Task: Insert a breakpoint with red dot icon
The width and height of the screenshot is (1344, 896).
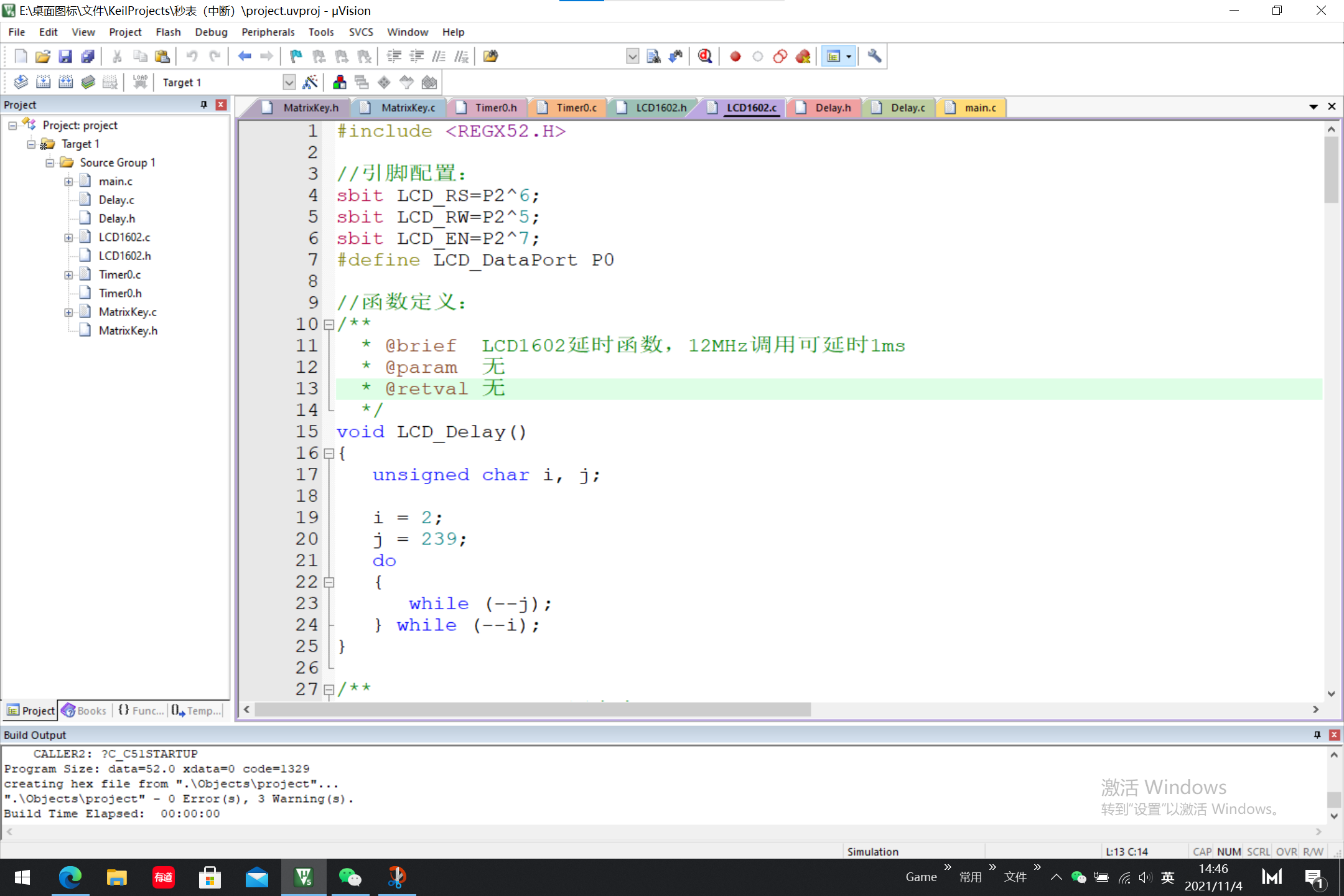Action: (x=735, y=57)
